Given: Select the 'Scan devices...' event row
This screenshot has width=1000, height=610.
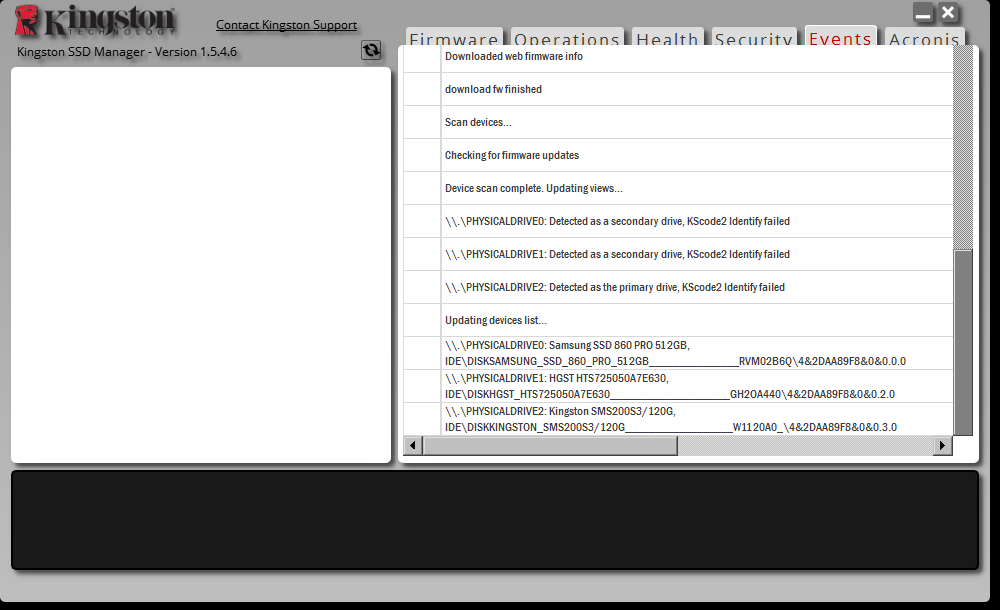Looking at the screenshot, I should click(x=678, y=123).
